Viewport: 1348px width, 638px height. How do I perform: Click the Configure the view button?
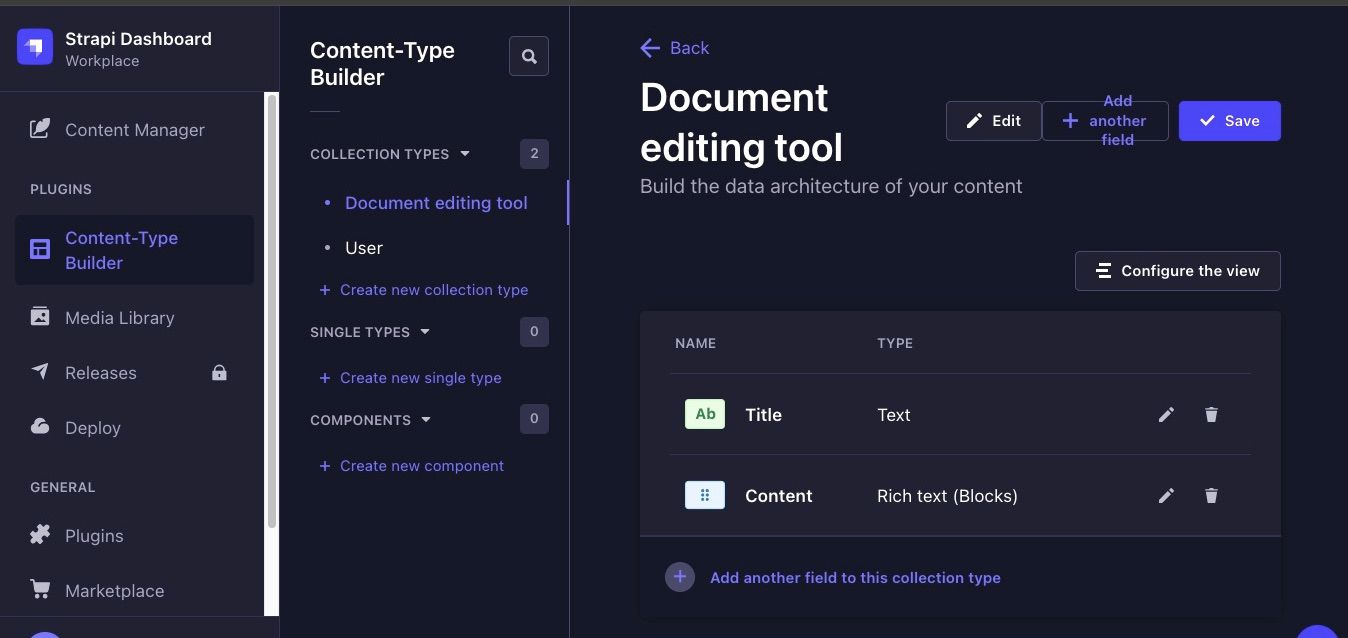point(1178,271)
